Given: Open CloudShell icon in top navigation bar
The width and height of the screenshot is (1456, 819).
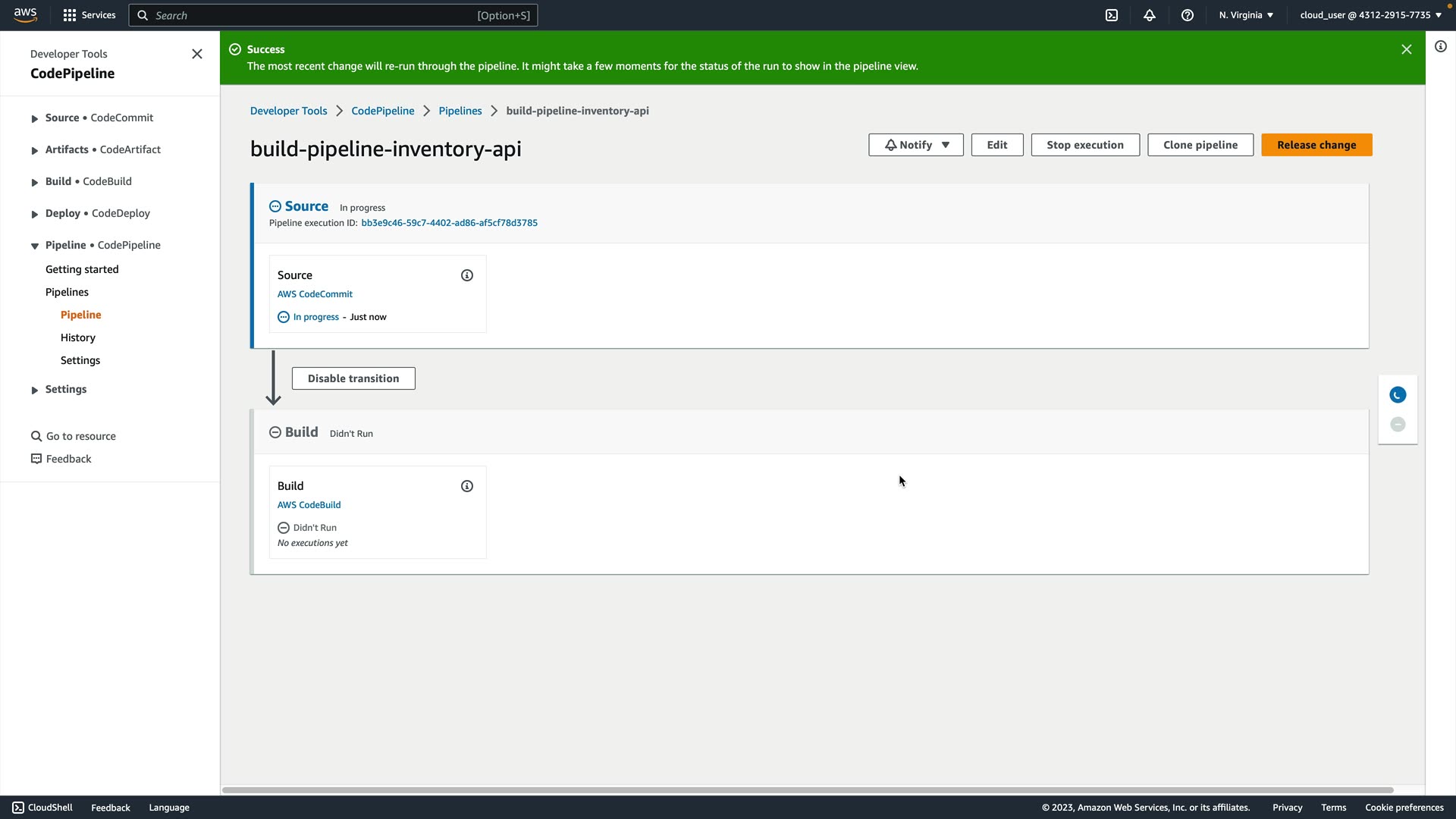Looking at the screenshot, I should tap(1112, 15).
